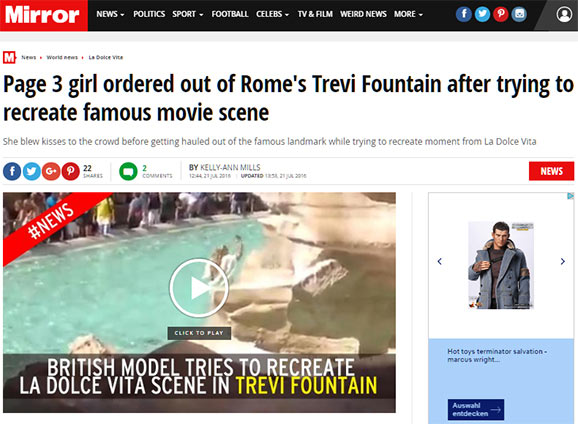Pin article using share bar Pinterest icon
Viewport: 578px width, 424px height.
click(x=70, y=171)
